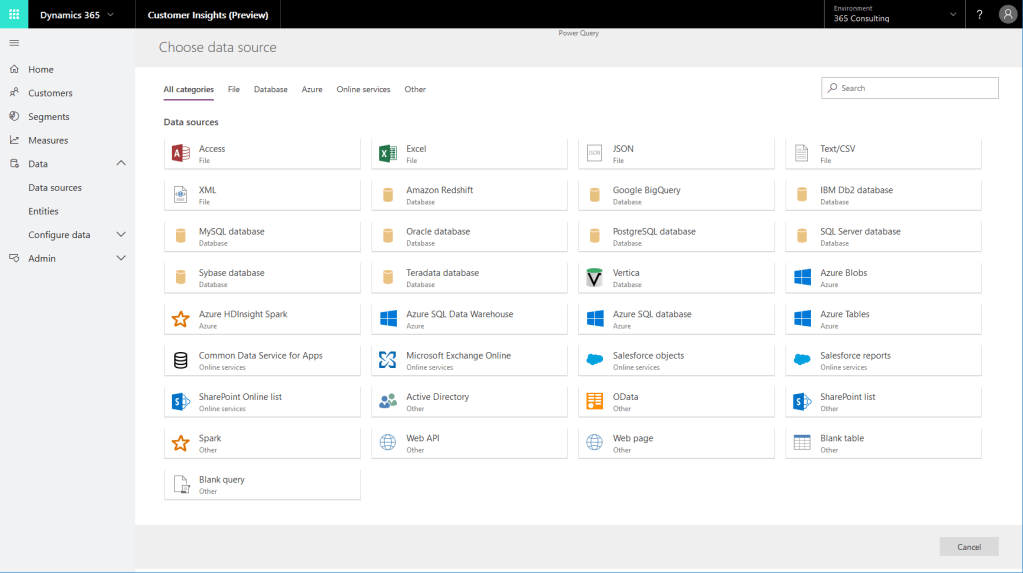Click the Access database file icon
This screenshot has height=573, width=1023.
pos(180,153)
